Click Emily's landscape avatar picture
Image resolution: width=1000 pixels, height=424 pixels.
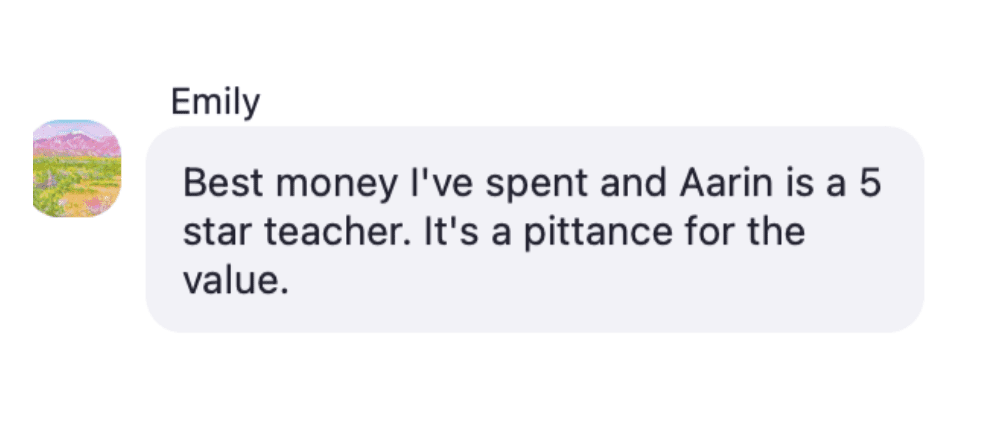click(77, 168)
